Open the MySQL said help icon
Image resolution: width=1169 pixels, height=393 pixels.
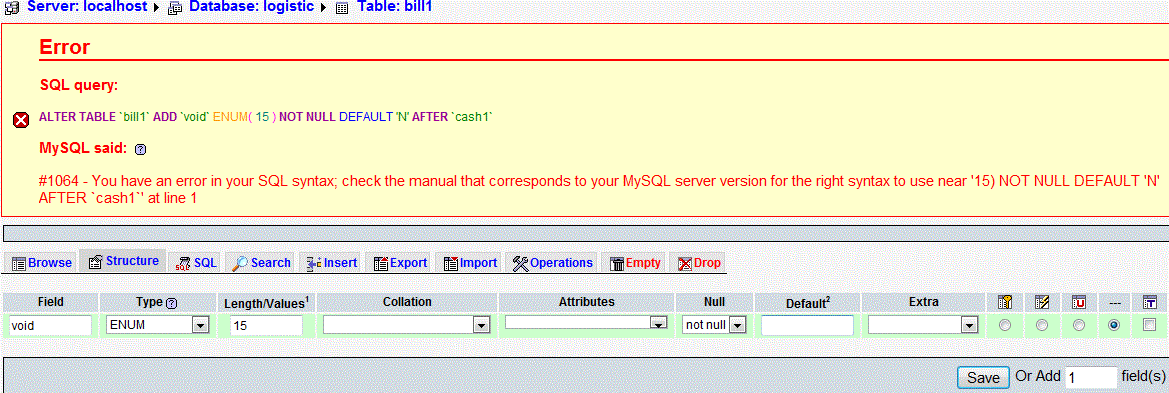tap(140, 150)
